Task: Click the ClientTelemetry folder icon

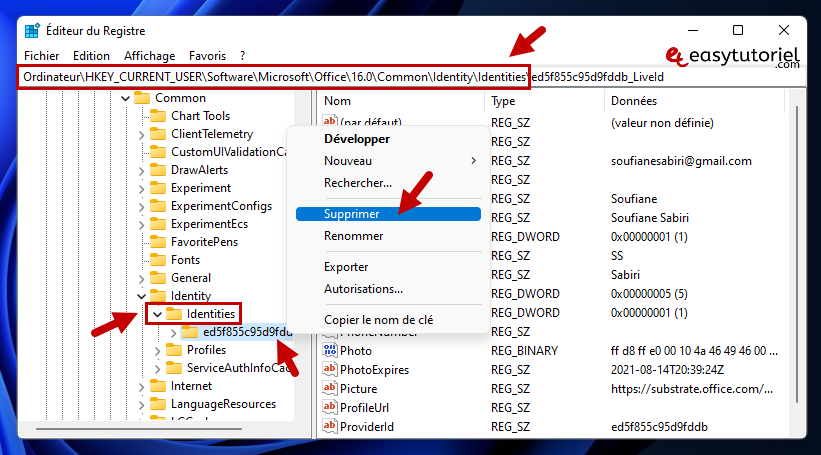Action: click(x=158, y=134)
